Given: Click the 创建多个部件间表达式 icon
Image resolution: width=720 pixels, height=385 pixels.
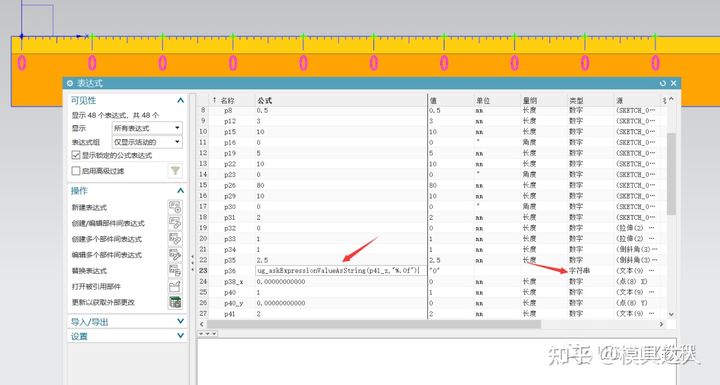Looking at the screenshot, I should click(175, 239).
